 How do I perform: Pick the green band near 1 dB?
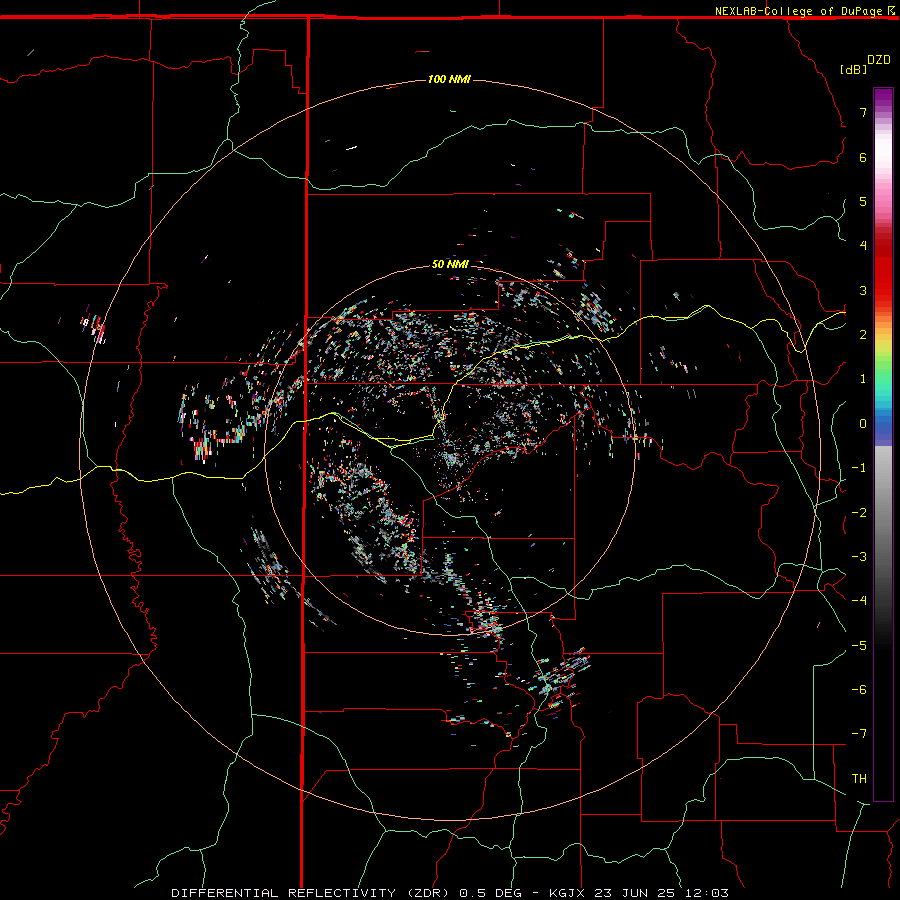(883, 377)
